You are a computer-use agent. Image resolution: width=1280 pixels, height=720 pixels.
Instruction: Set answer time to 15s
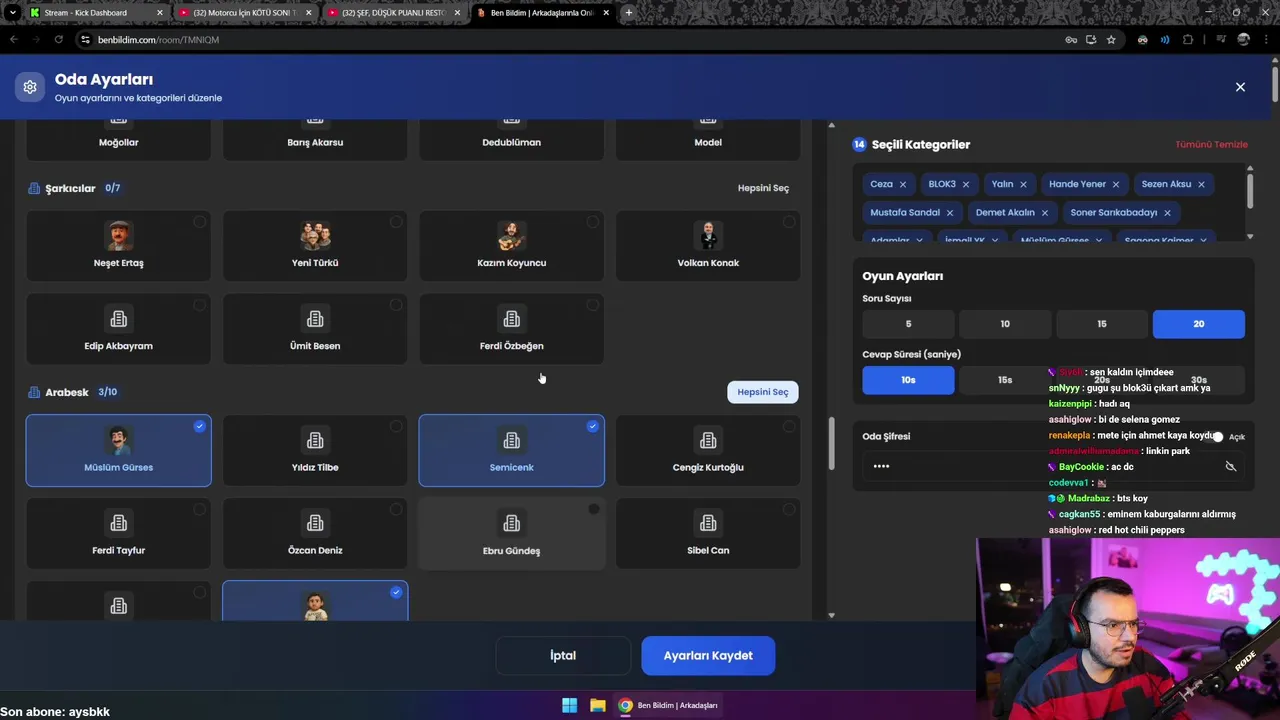click(x=1005, y=380)
